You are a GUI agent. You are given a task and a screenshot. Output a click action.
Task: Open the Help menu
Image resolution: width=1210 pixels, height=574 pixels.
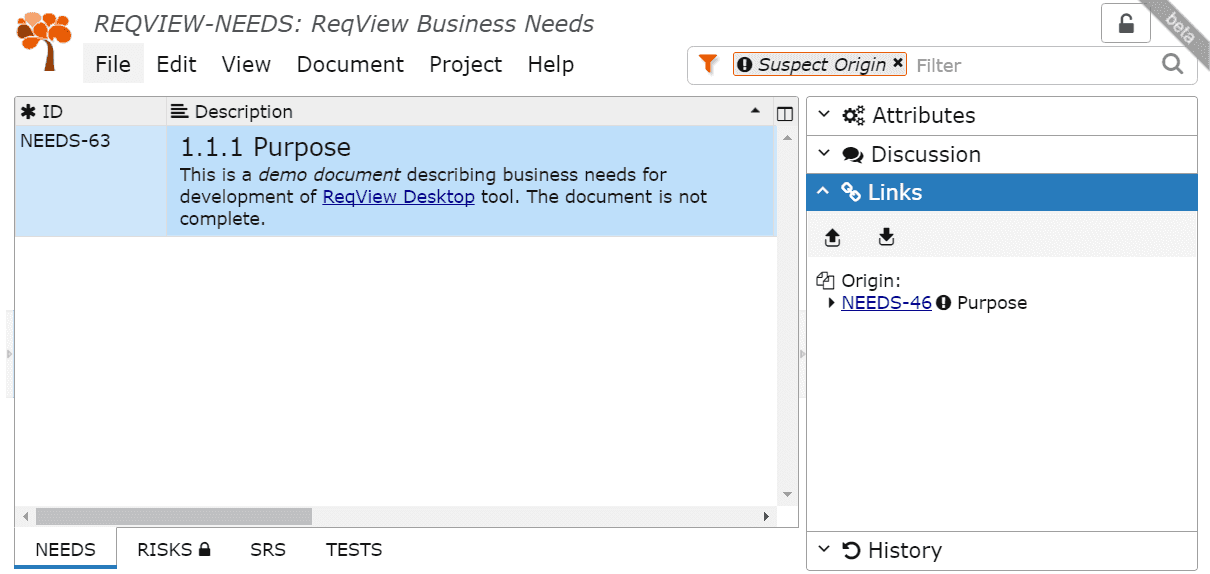pos(550,64)
